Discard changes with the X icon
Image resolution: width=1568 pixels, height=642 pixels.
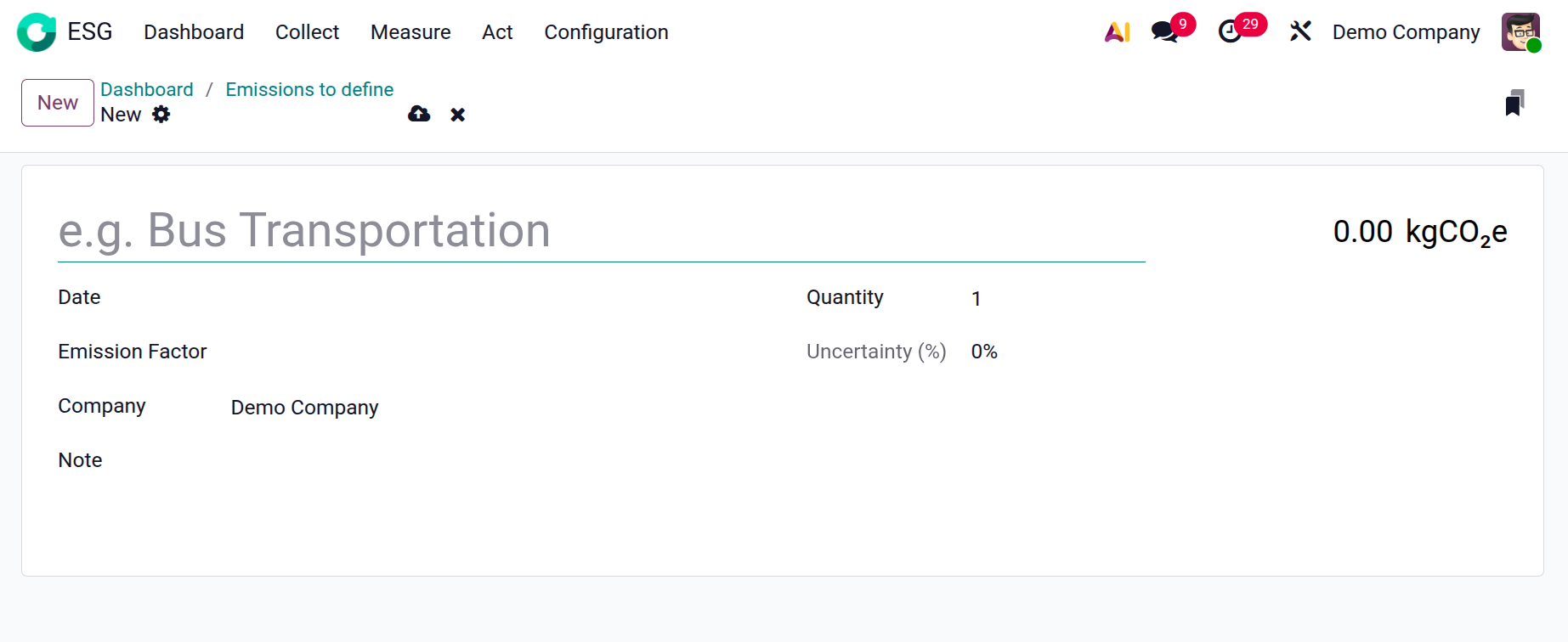(x=458, y=115)
